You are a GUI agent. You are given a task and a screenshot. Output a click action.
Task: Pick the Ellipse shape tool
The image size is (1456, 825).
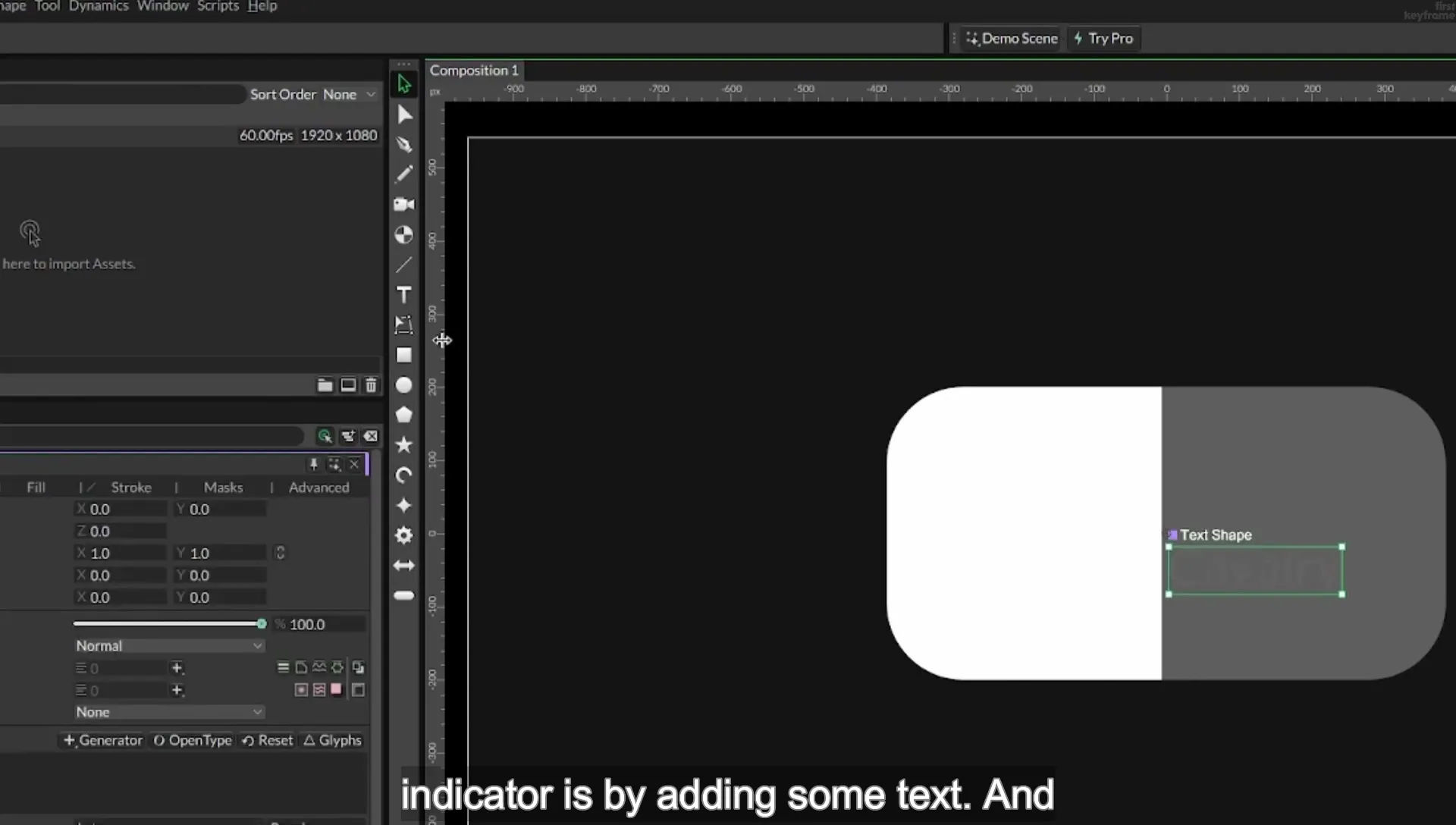click(x=404, y=385)
